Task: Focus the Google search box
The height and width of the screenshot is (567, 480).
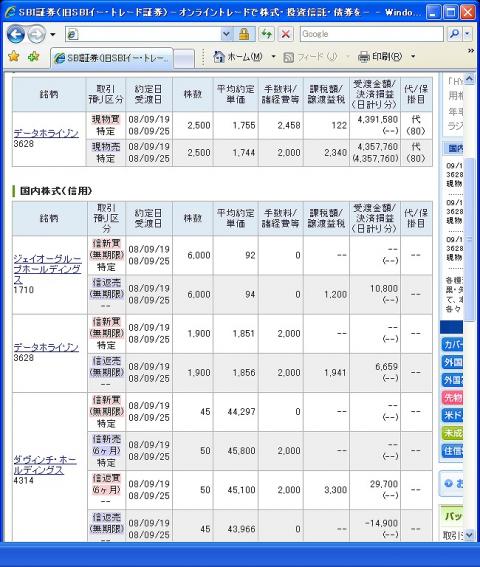Action: tap(371, 34)
